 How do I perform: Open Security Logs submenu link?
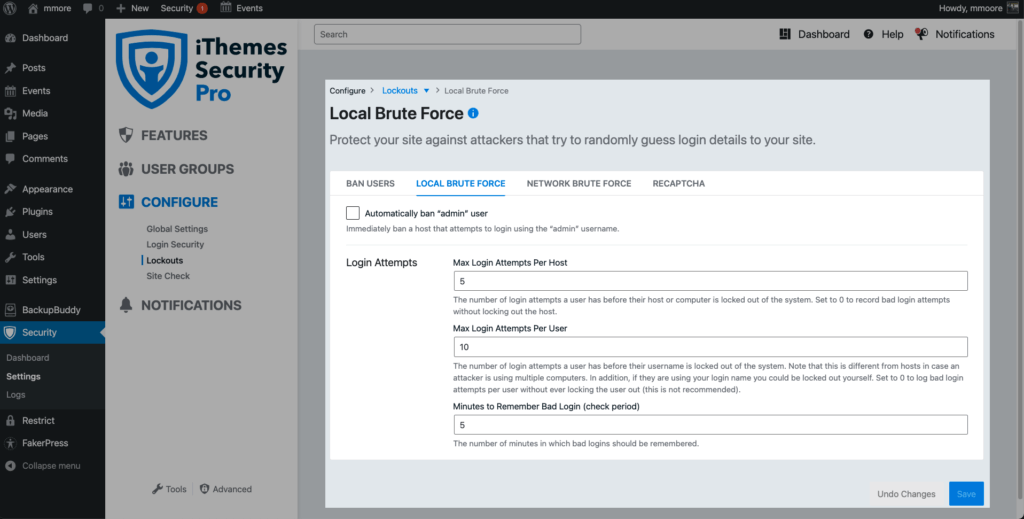coord(16,395)
